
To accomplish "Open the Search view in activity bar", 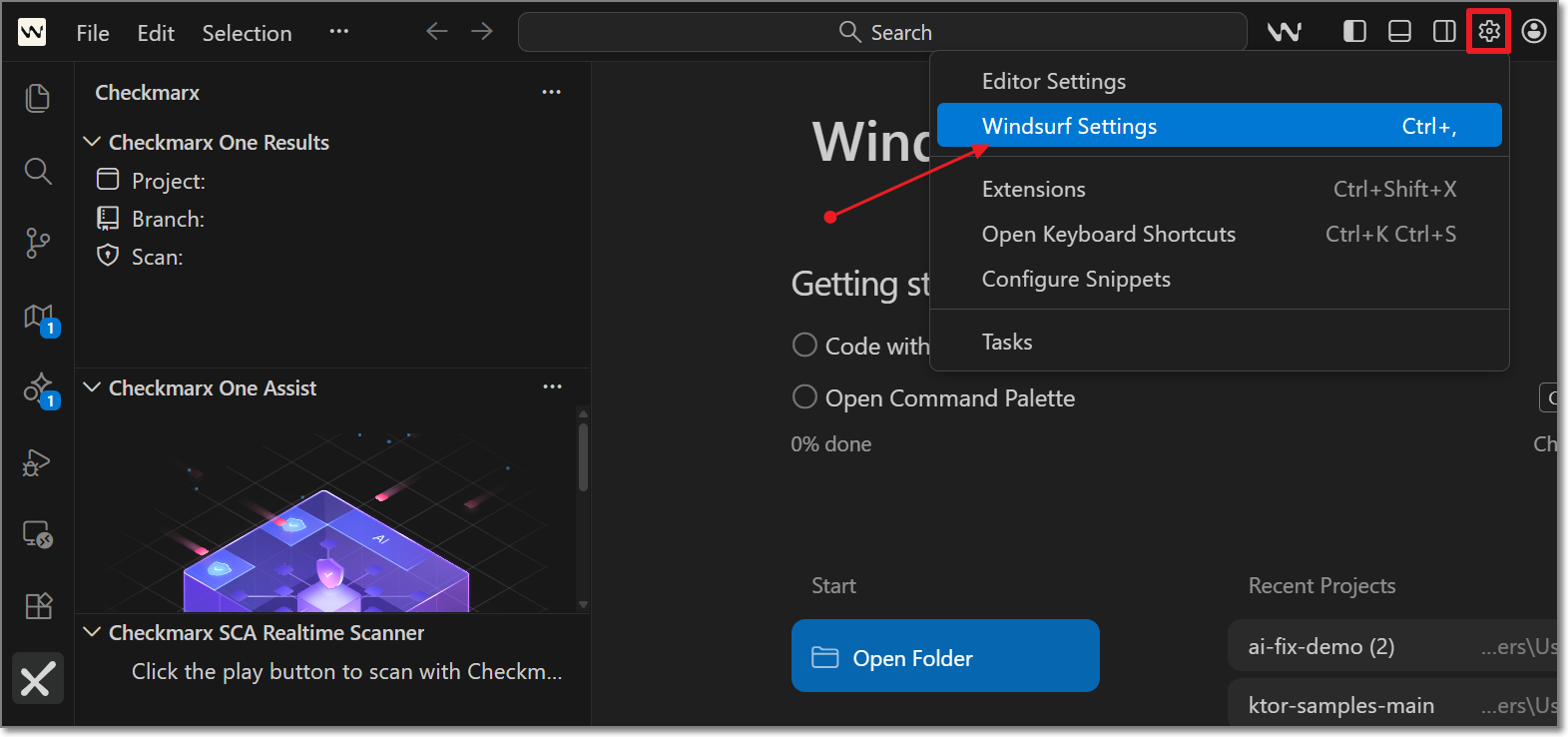I will 38,171.
